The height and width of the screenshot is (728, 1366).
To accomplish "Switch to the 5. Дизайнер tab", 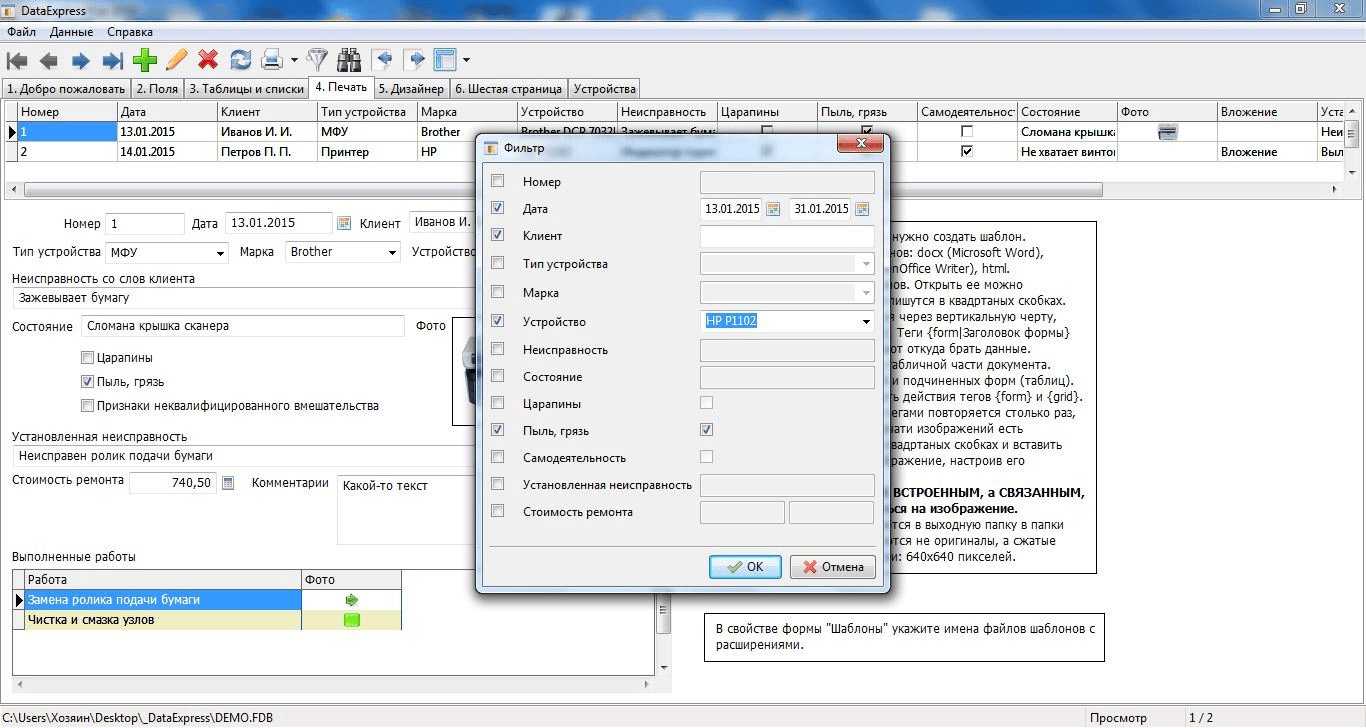I will 413,88.
